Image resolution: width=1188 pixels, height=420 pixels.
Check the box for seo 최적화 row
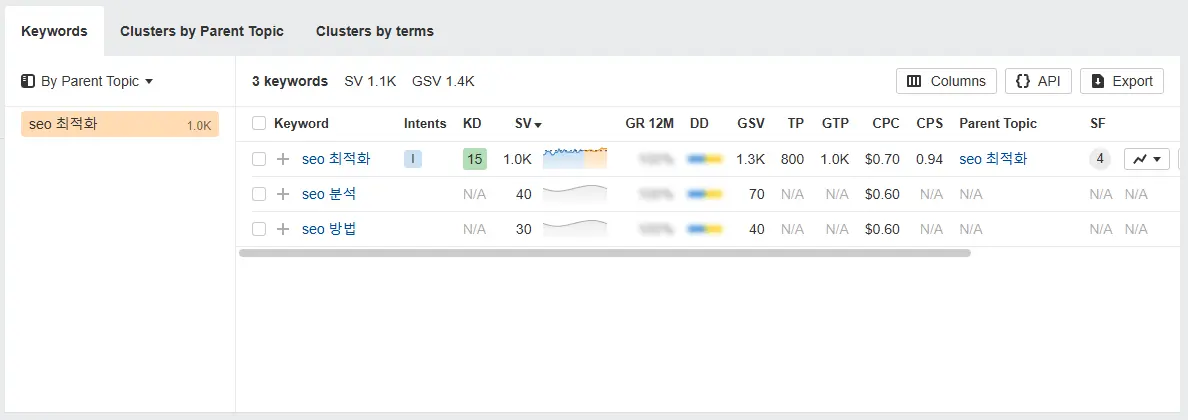(259, 159)
